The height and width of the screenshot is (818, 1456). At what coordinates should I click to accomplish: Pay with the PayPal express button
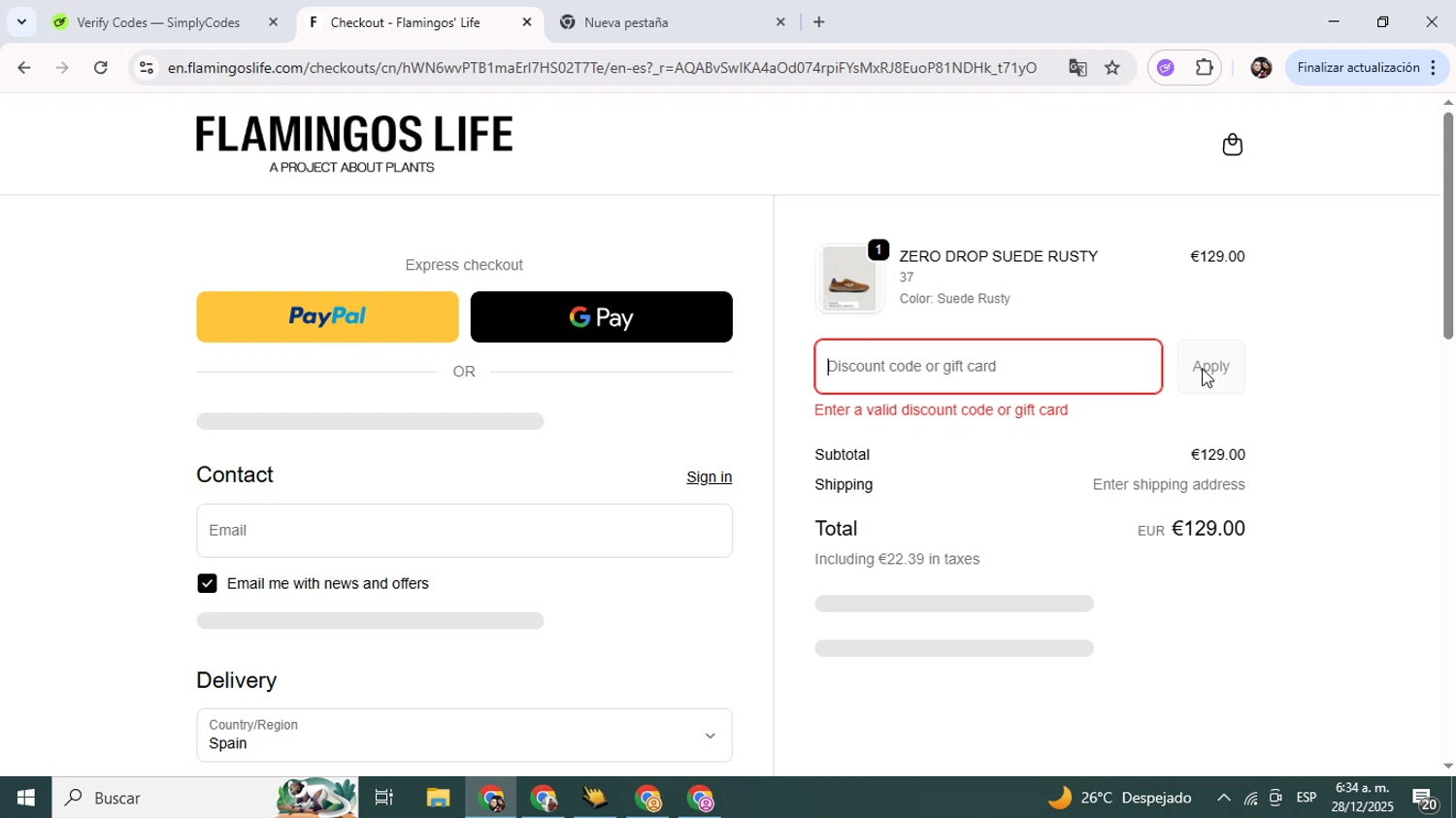click(x=327, y=317)
